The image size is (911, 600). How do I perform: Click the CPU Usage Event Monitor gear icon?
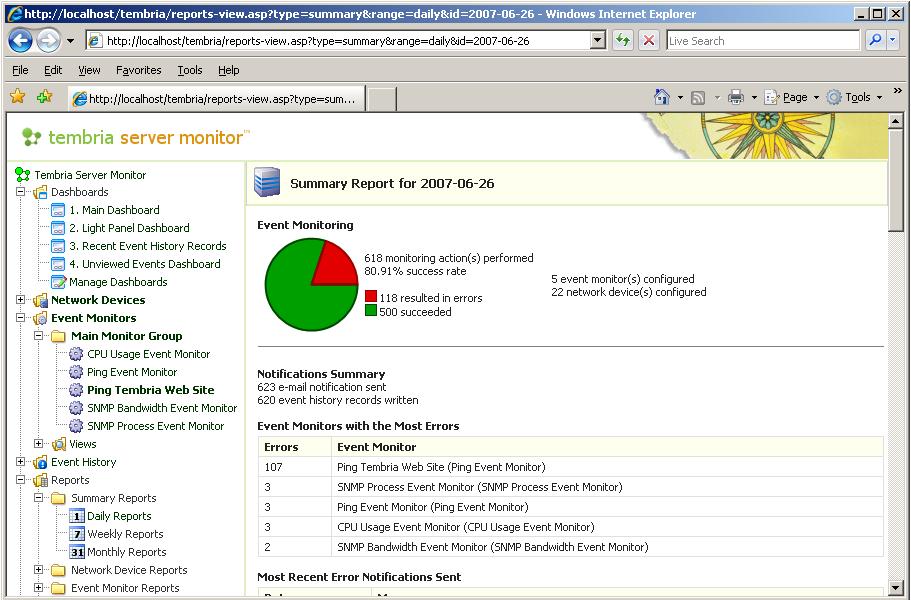(76, 354)
